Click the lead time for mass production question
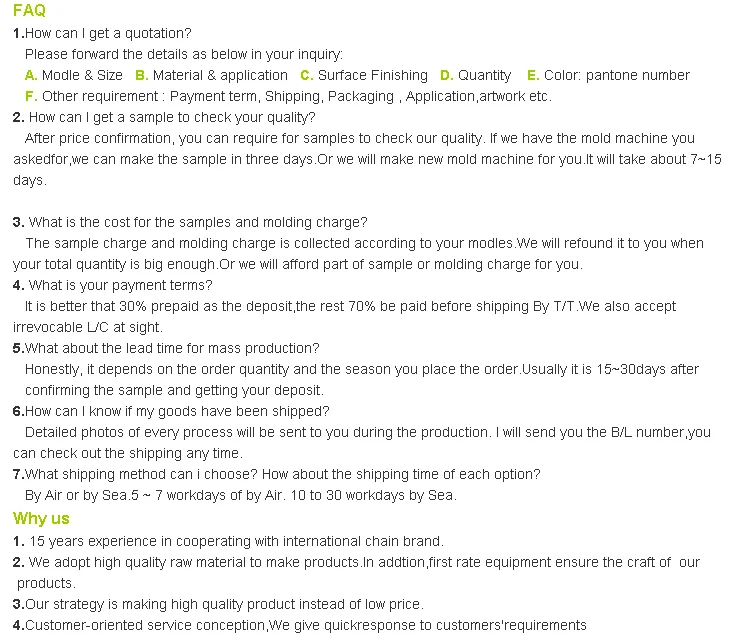This screenshot has width=756, height=641. [166, 348]
